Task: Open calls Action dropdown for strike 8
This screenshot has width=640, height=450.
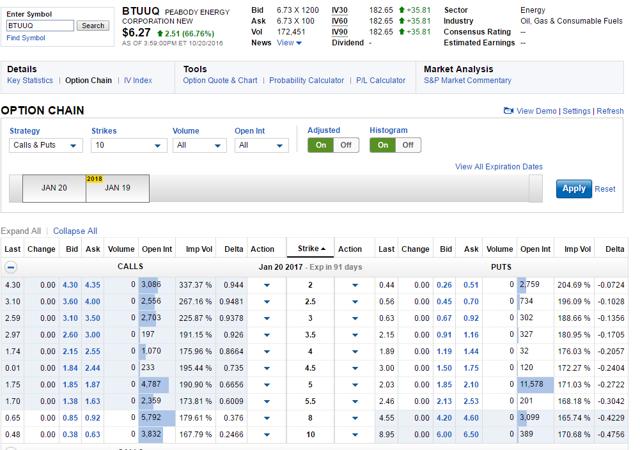Action: click(267, 418)
